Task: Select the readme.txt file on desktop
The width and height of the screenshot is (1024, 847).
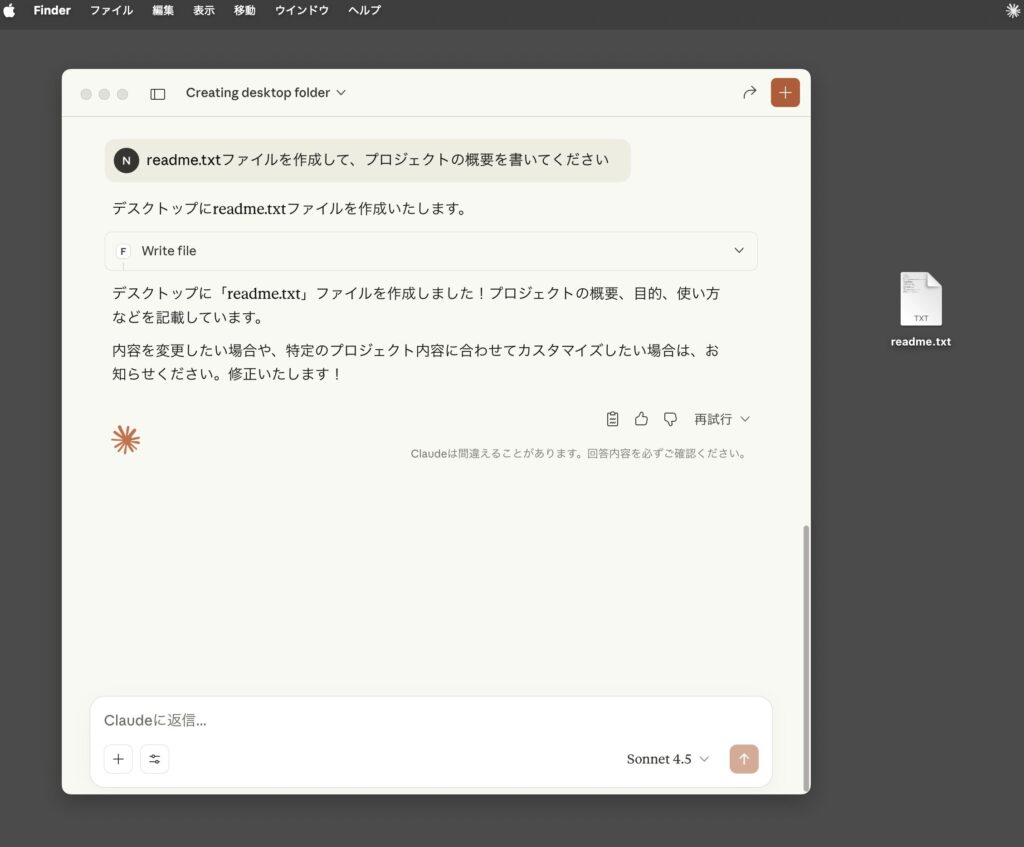Action: 921,300
